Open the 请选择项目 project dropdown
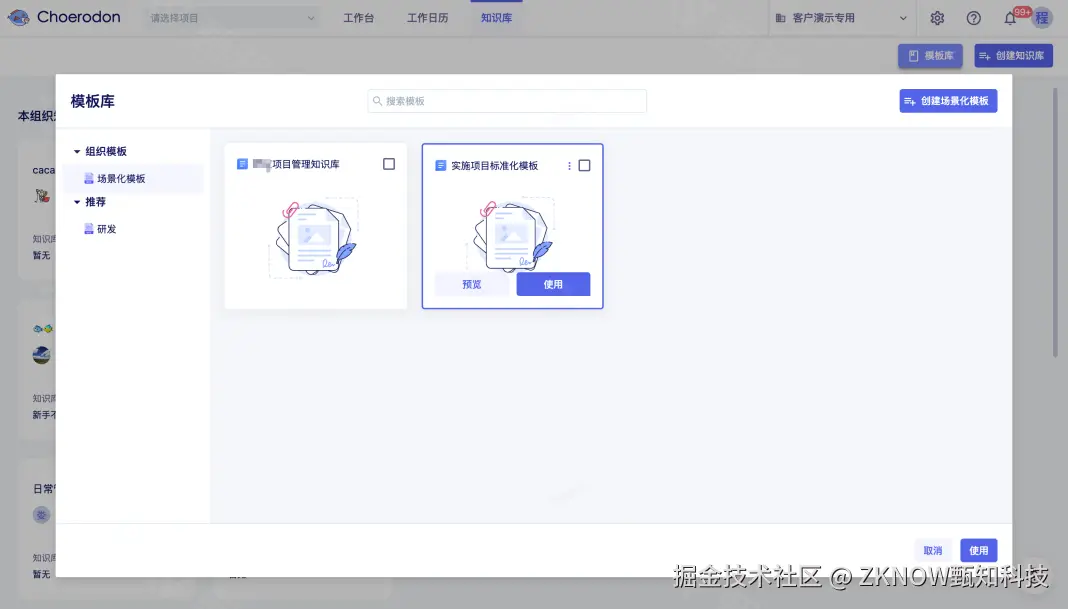1068x609 pixels. click(230, 17)
